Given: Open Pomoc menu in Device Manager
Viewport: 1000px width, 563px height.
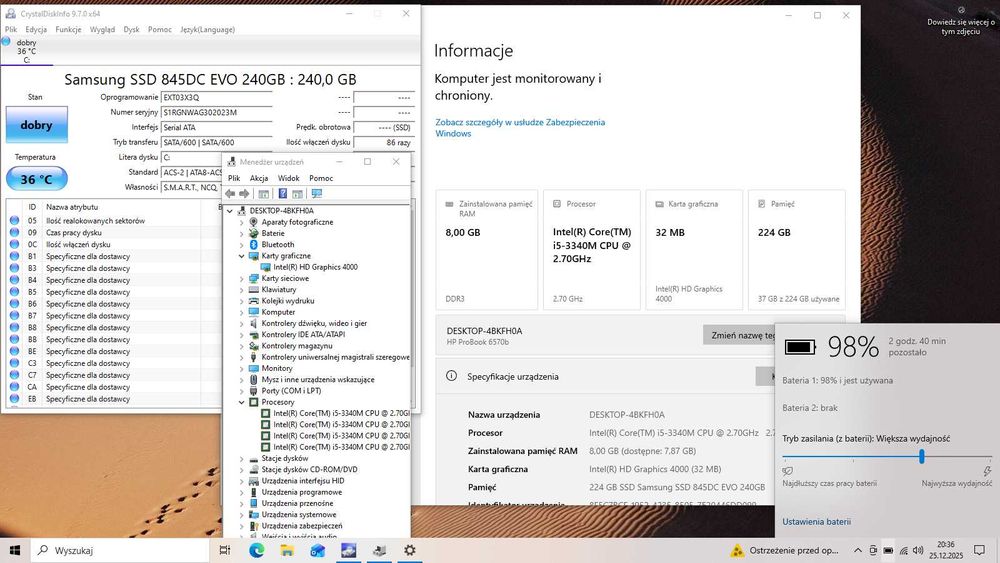Looking at the screenshot, I should [321, 179].
